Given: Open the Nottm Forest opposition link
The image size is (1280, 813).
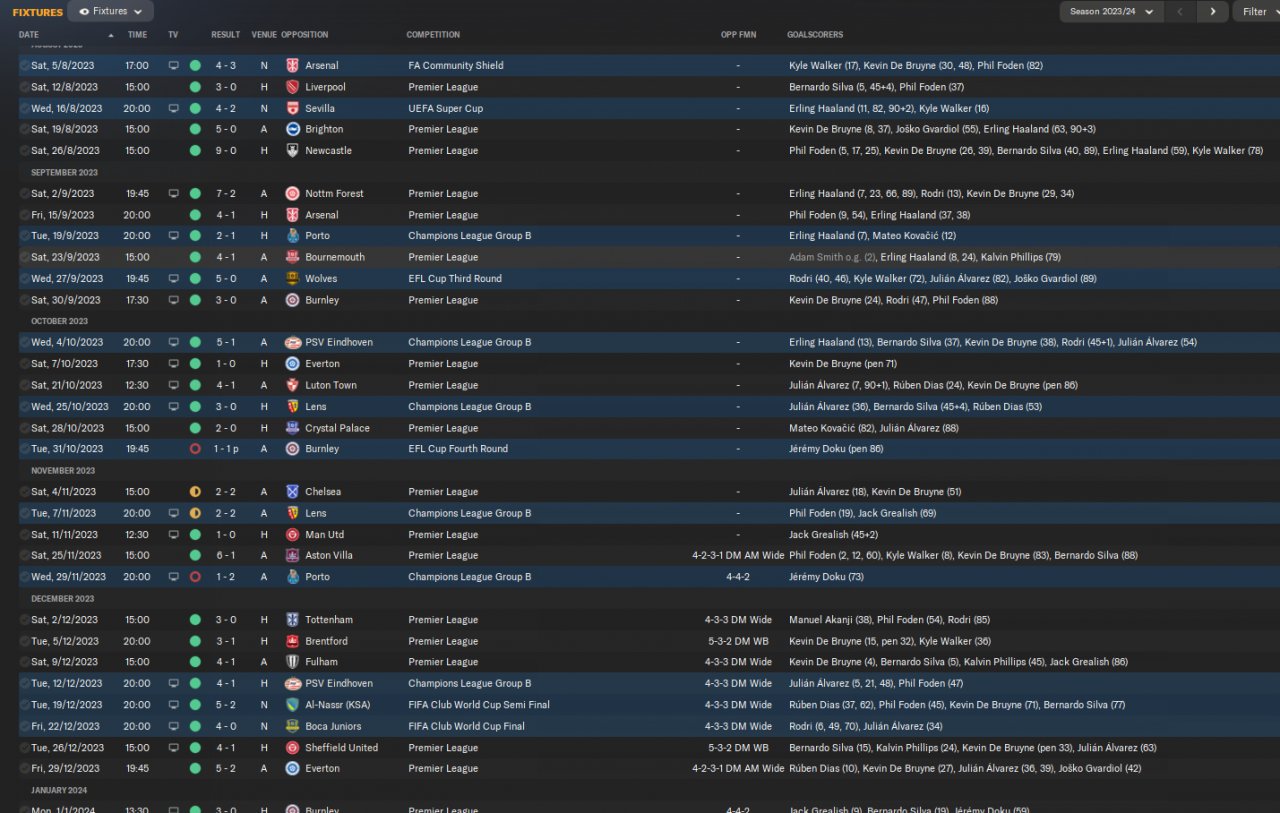Looking at the screenshot, I should tap(335, 194).
